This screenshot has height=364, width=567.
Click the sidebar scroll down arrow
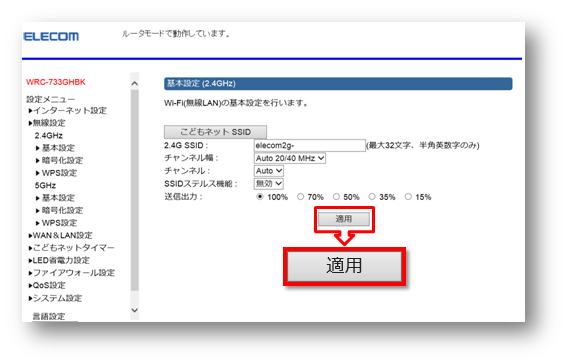coord(135,310)
